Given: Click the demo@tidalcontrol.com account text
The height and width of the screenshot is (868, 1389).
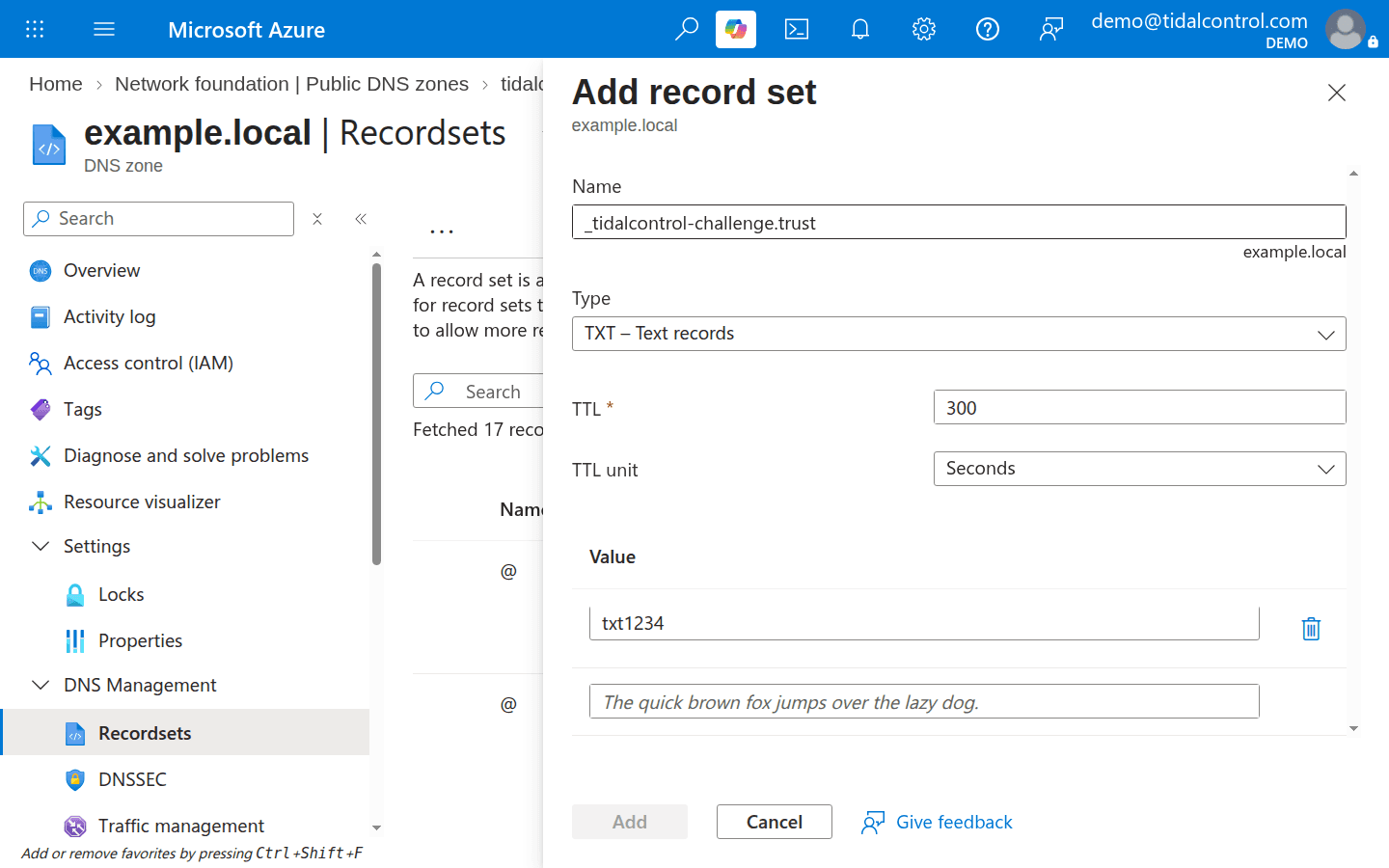Looking at the screenshot, I should point(1199,21).
